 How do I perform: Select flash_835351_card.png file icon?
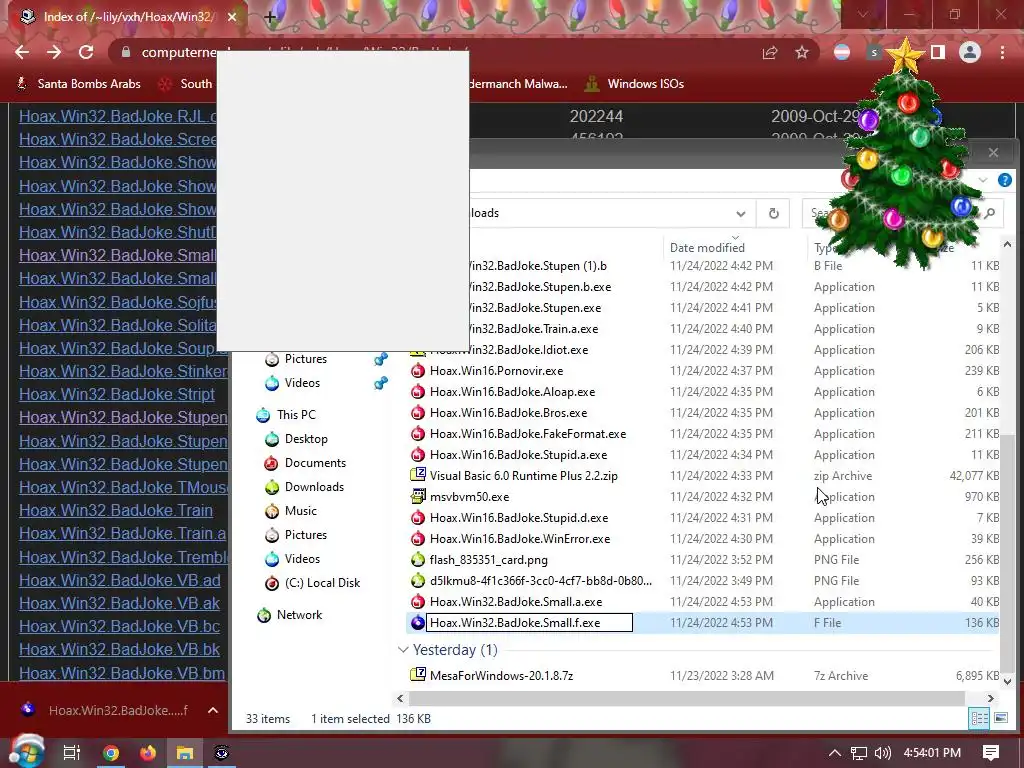pos(418,560)
